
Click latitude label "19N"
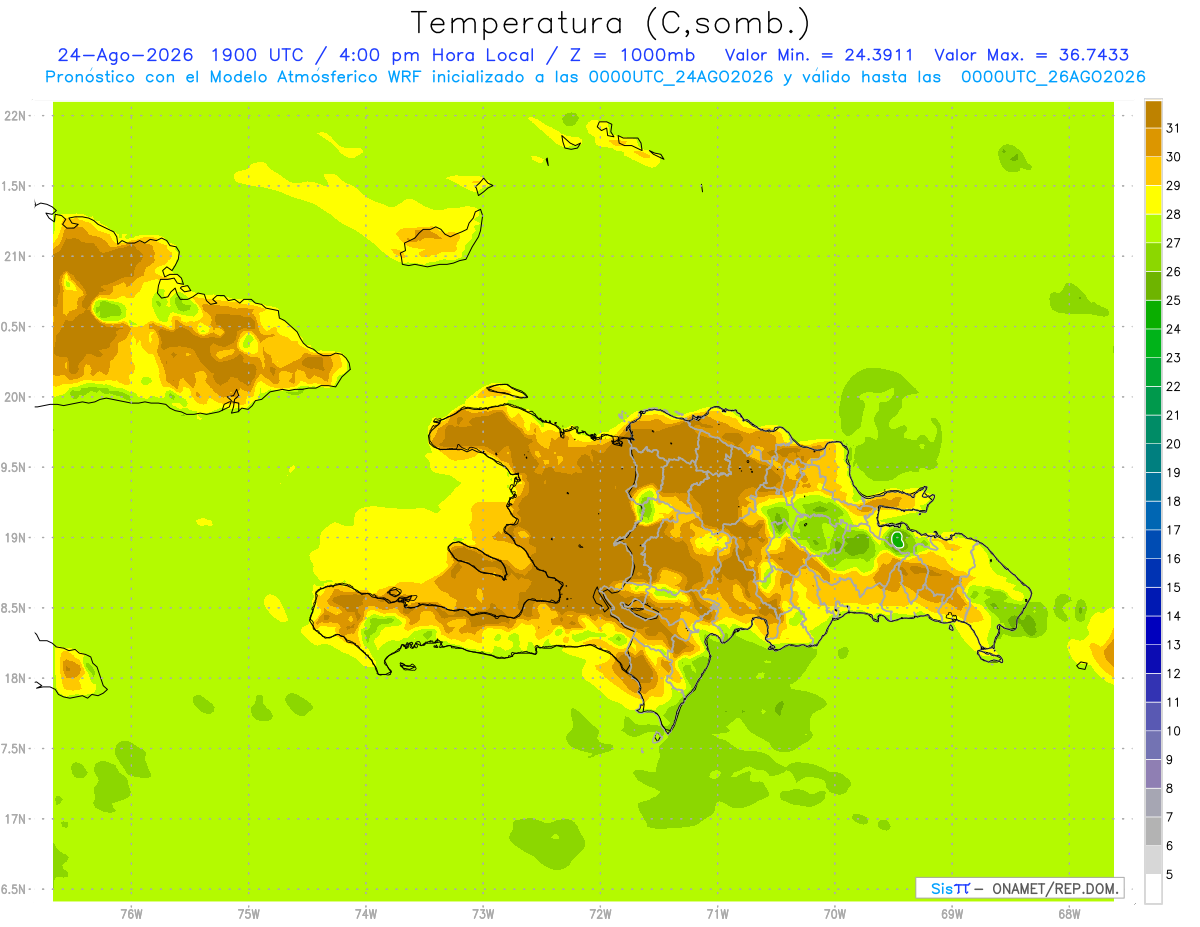17,538
